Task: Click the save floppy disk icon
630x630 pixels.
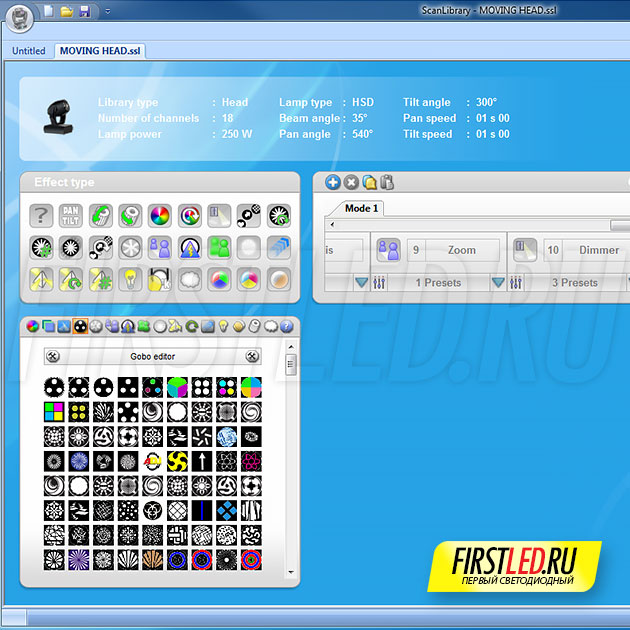Action: [x=84, y=11]
